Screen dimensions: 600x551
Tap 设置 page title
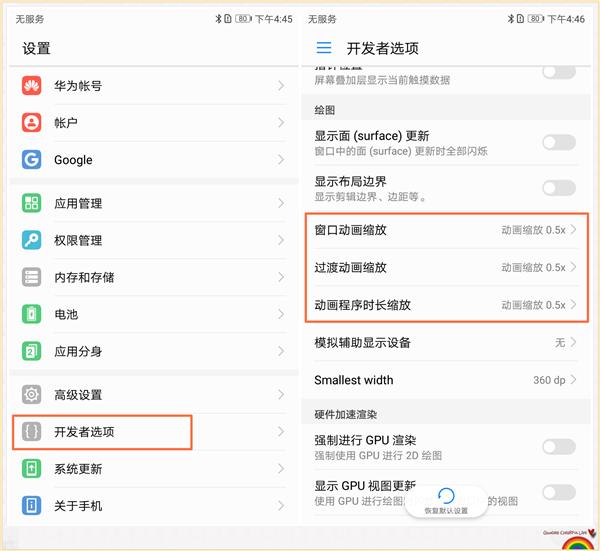click(36, 48)
